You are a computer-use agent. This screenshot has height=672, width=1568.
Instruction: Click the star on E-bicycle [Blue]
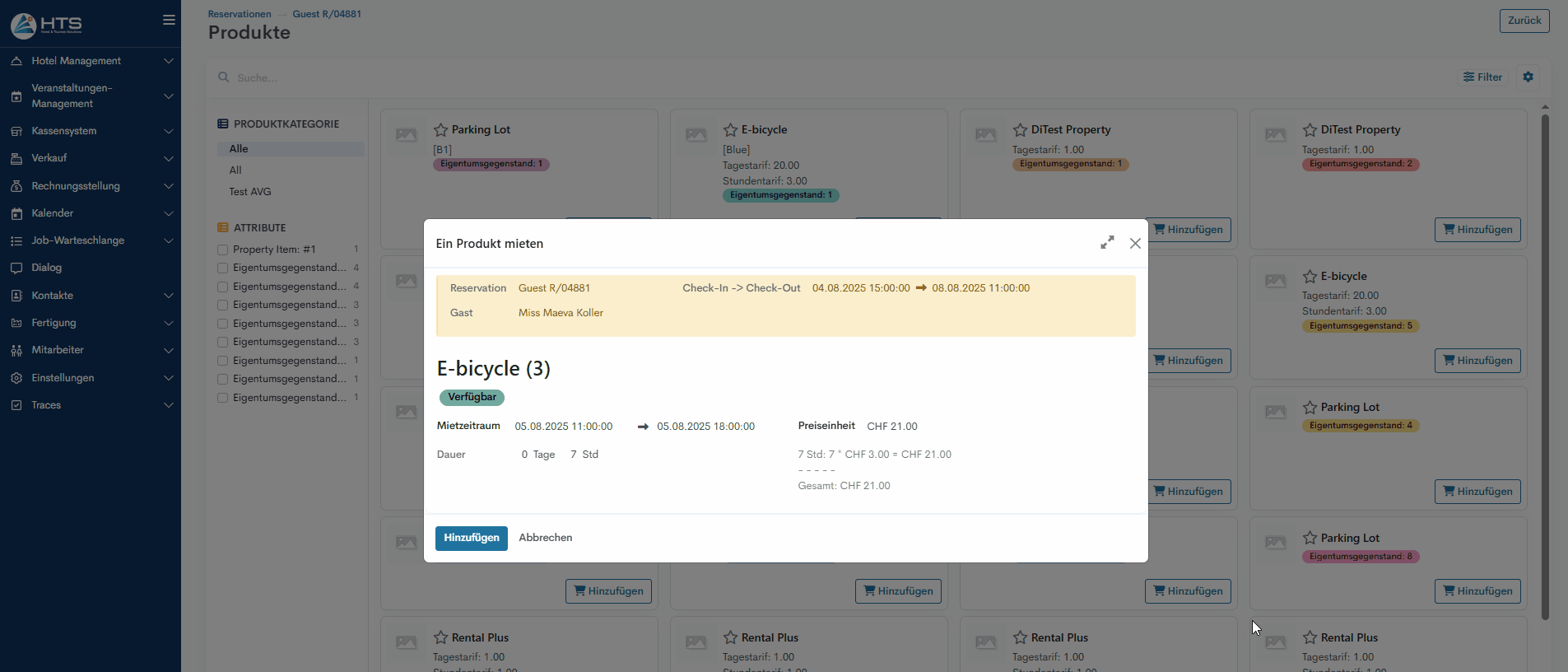pos(730,130)
